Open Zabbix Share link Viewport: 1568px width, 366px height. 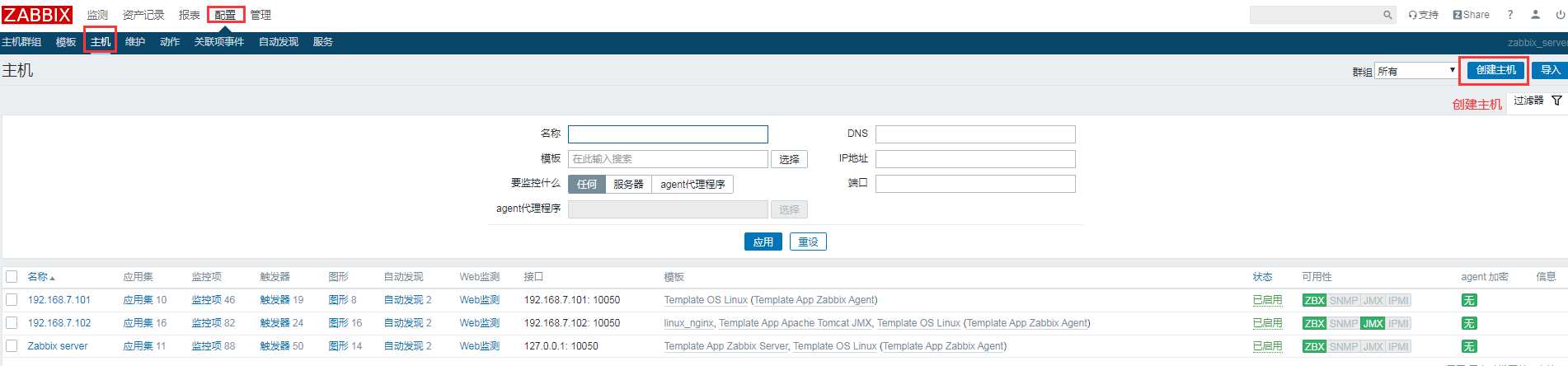[1471, 15]
